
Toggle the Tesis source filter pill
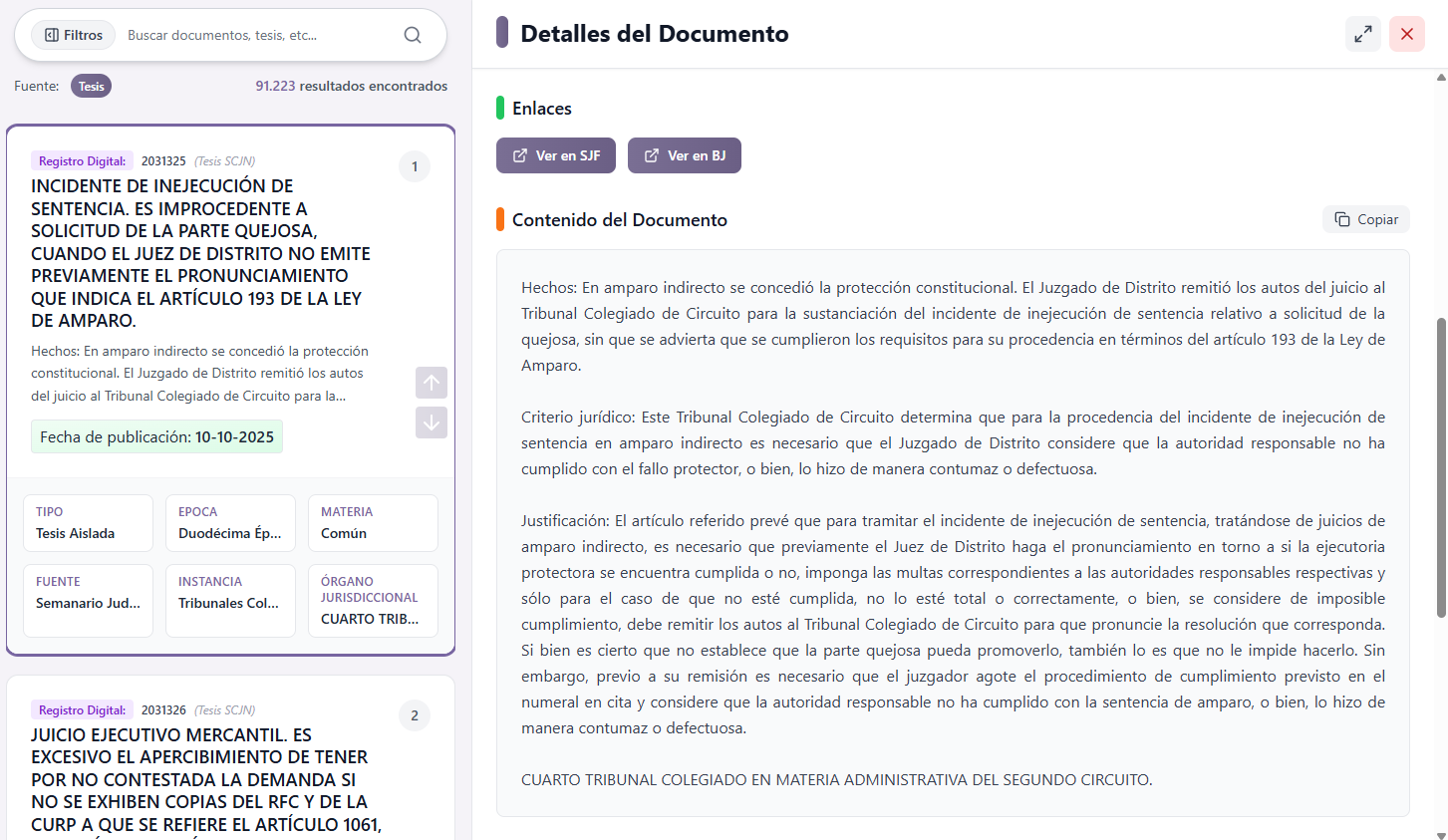[91, 86]
